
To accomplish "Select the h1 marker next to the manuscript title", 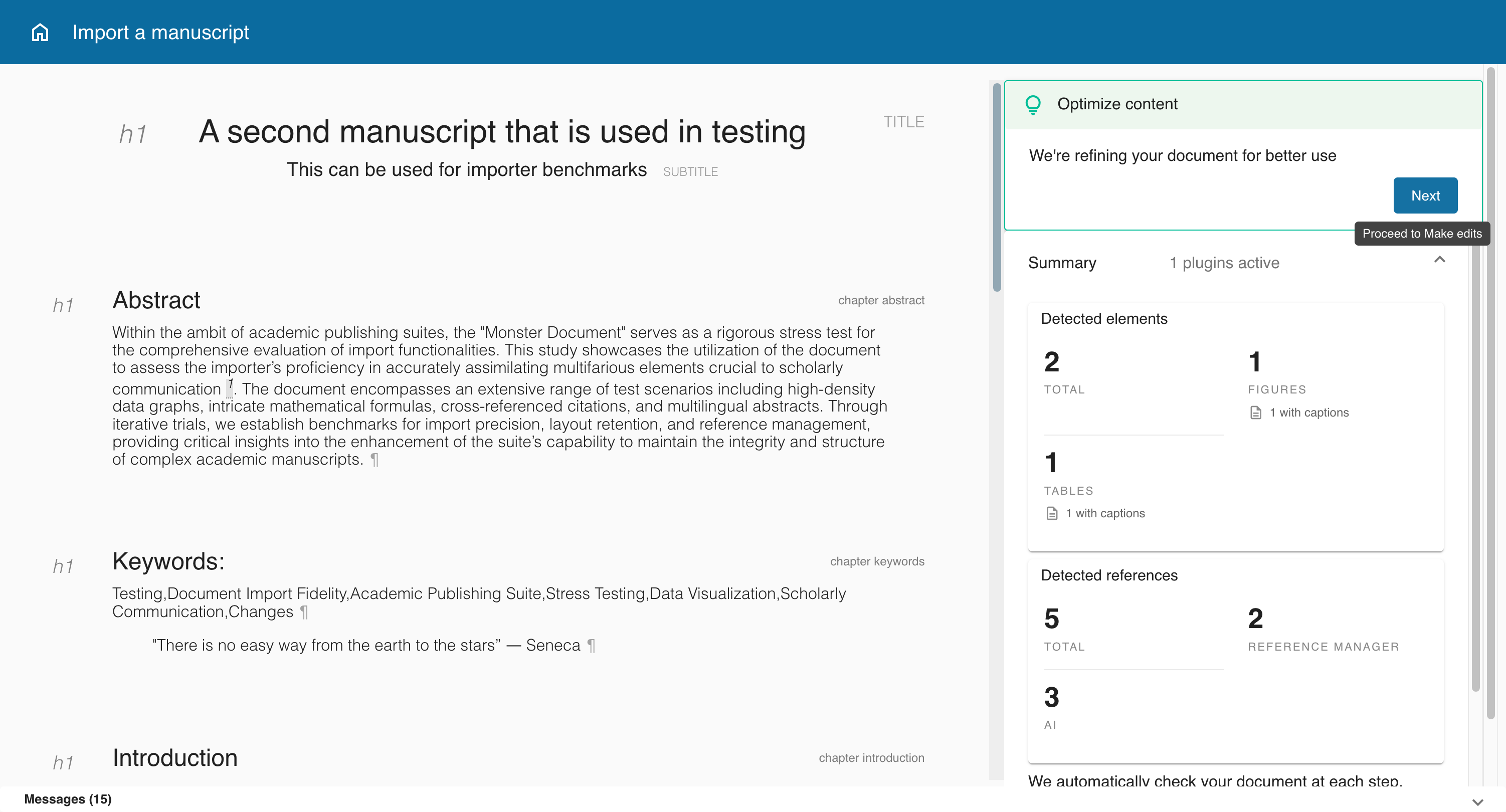I will 132,133.
